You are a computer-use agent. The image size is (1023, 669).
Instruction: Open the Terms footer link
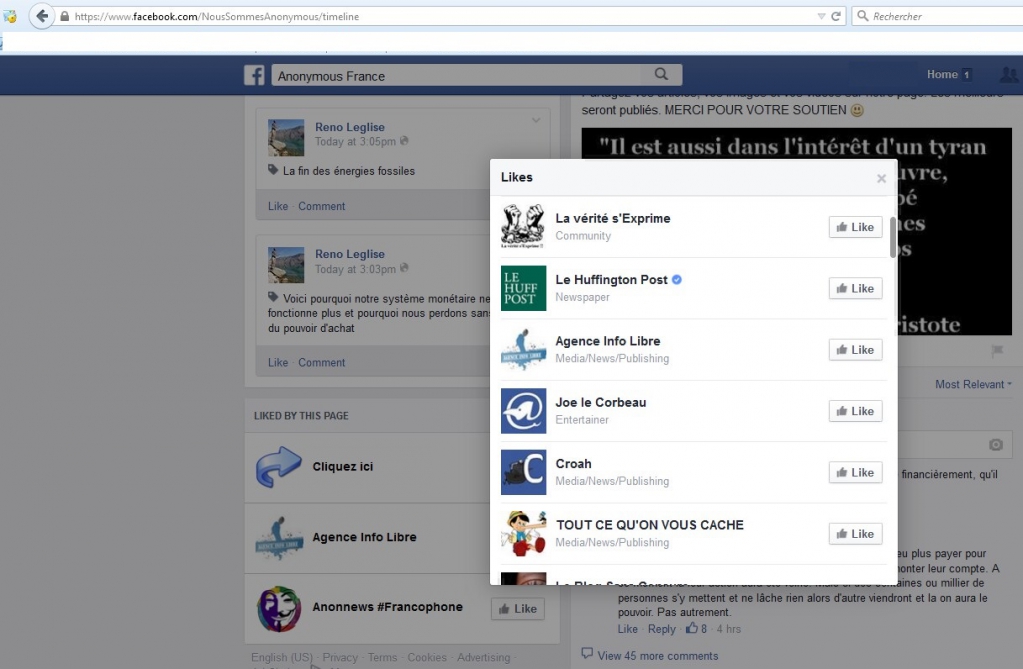(x=382, y=657)
